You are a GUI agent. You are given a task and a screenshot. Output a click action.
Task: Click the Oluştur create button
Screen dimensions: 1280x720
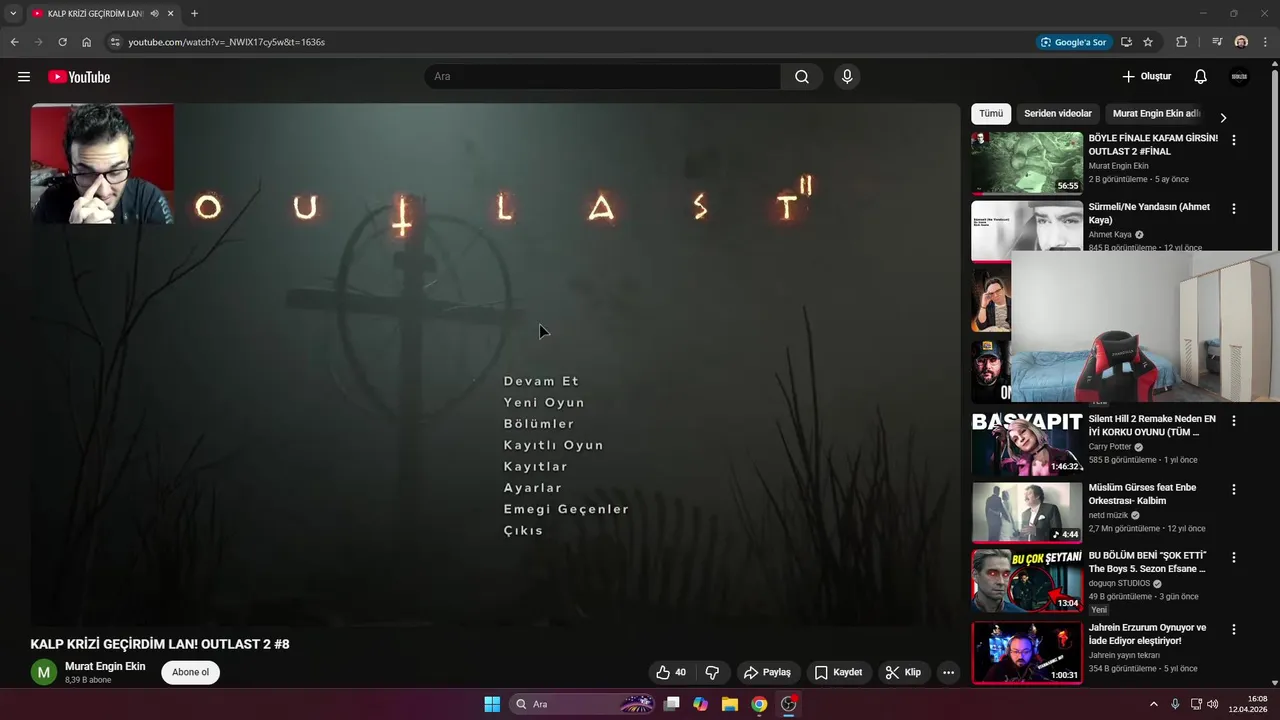(x=1146, y=77)
